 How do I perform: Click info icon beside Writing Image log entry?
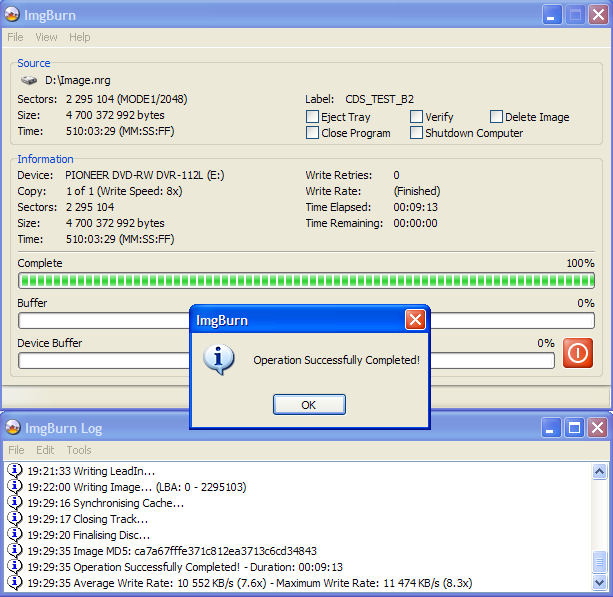click(14, 486)
